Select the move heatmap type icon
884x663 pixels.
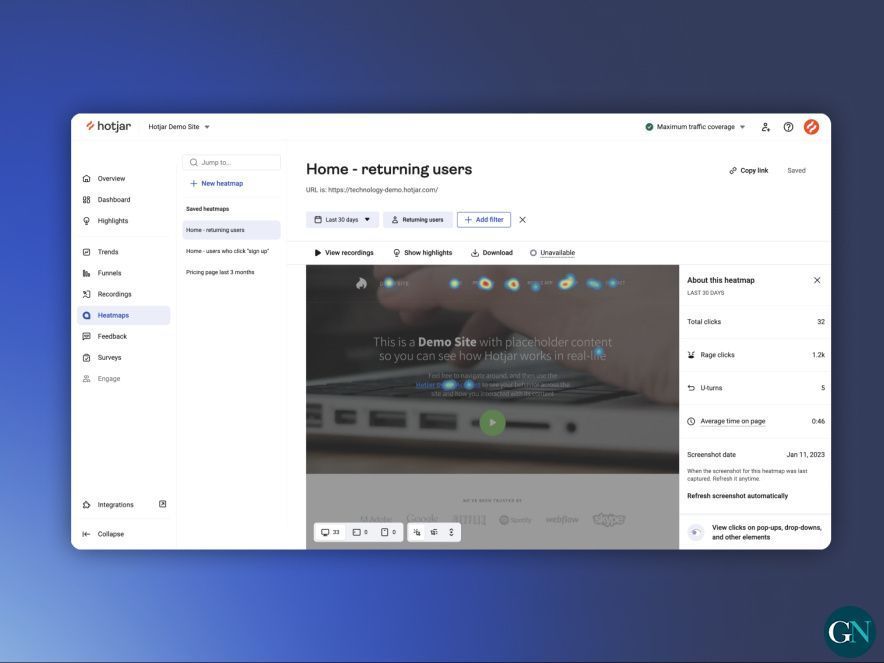click(434, 532)
